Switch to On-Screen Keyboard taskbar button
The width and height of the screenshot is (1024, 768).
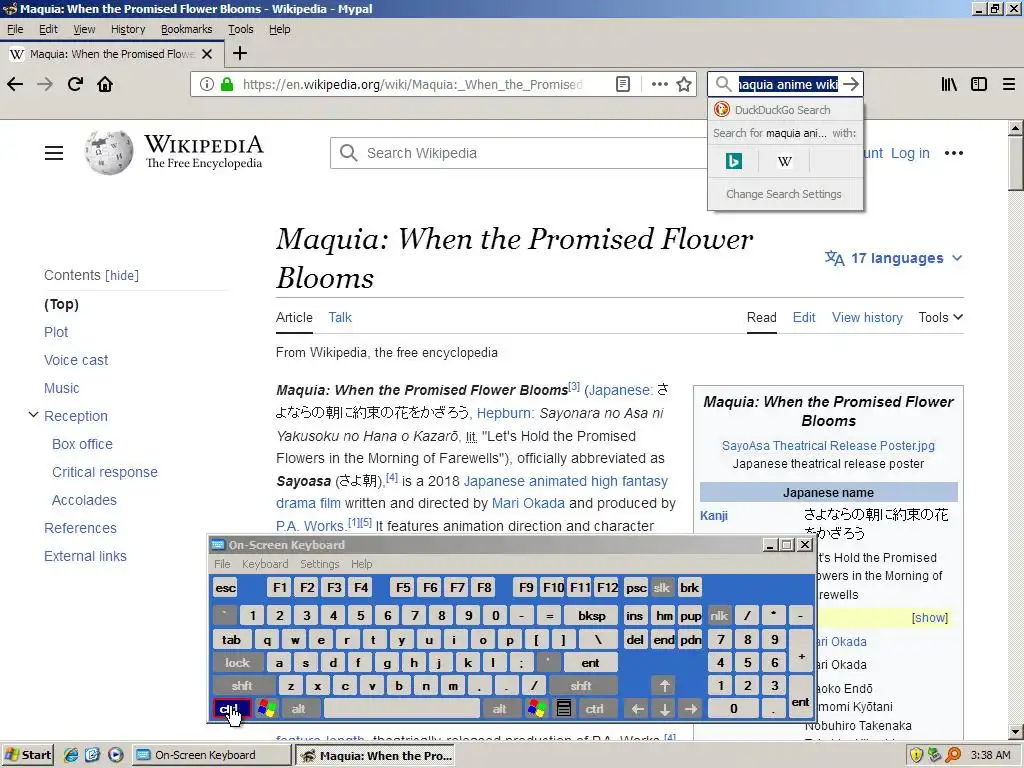211,755
